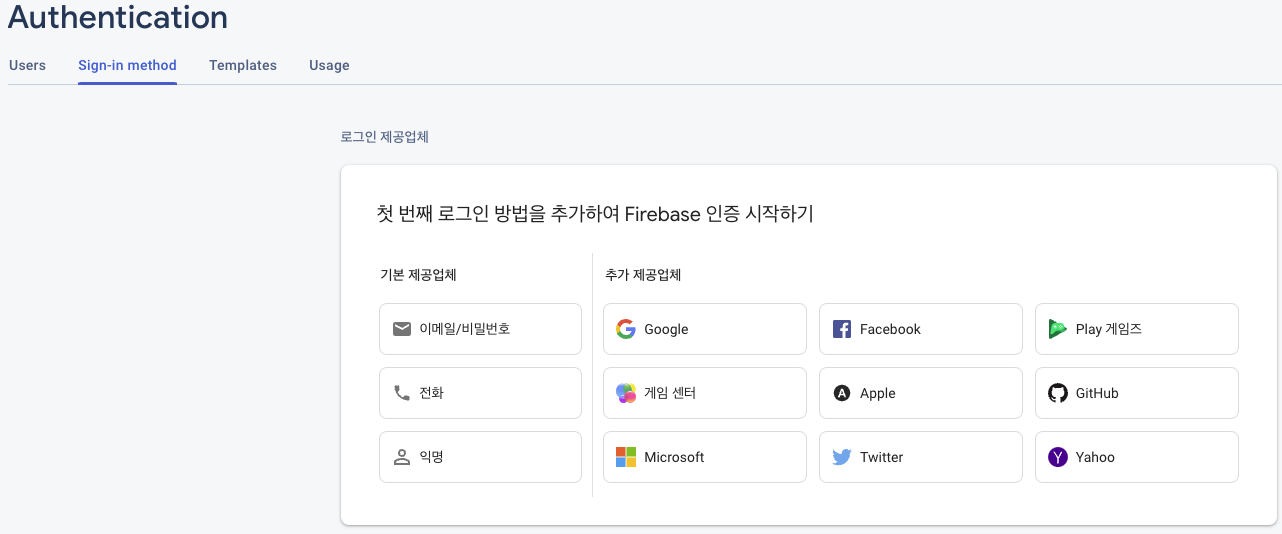
Task: Click the GitHub octocat icon
Action: [x=1058, y=393]
